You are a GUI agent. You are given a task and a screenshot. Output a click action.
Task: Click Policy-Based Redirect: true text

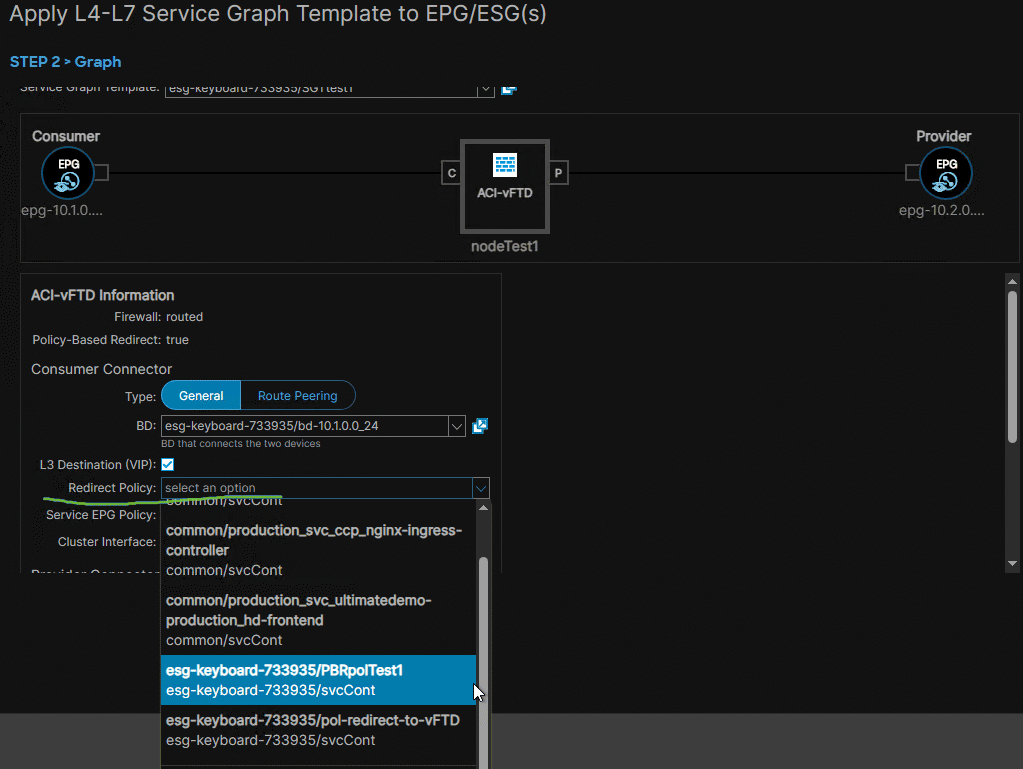click(110, 340)
